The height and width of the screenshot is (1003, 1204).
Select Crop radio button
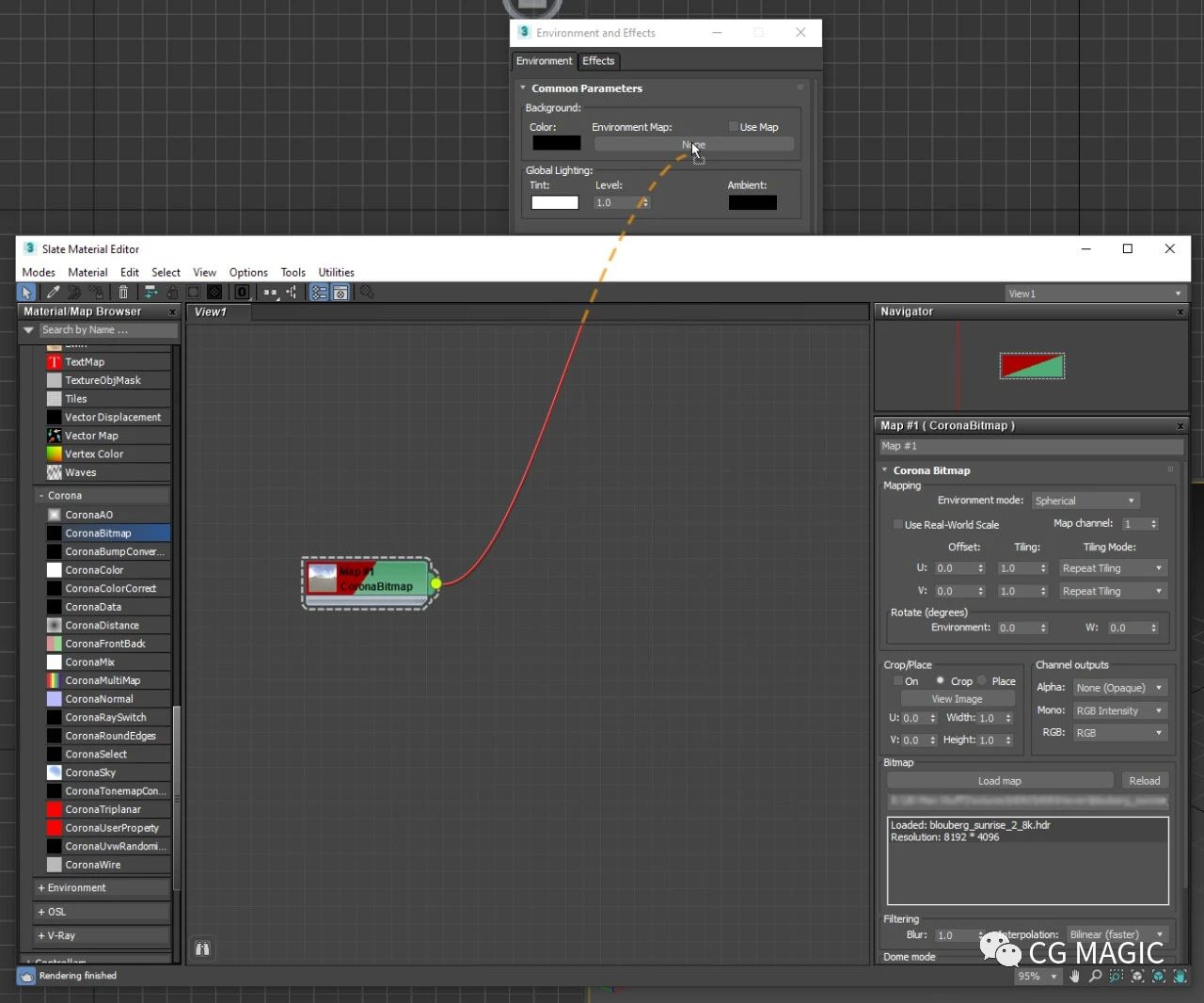click(x=940, y=680)
